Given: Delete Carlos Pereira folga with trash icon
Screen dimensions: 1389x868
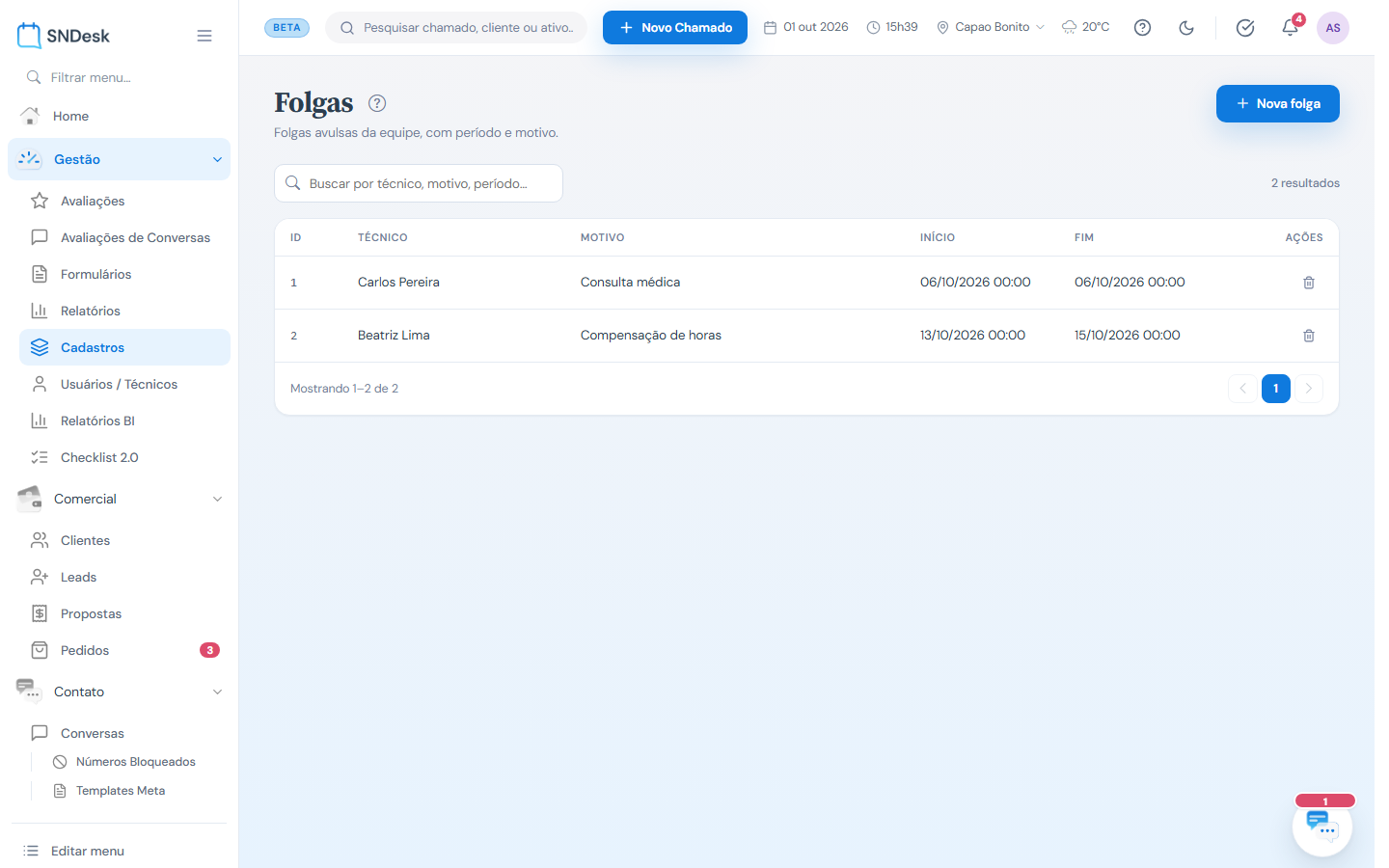Looking at the screenshot, I should pyautogui.click(x=1309, y=283).
